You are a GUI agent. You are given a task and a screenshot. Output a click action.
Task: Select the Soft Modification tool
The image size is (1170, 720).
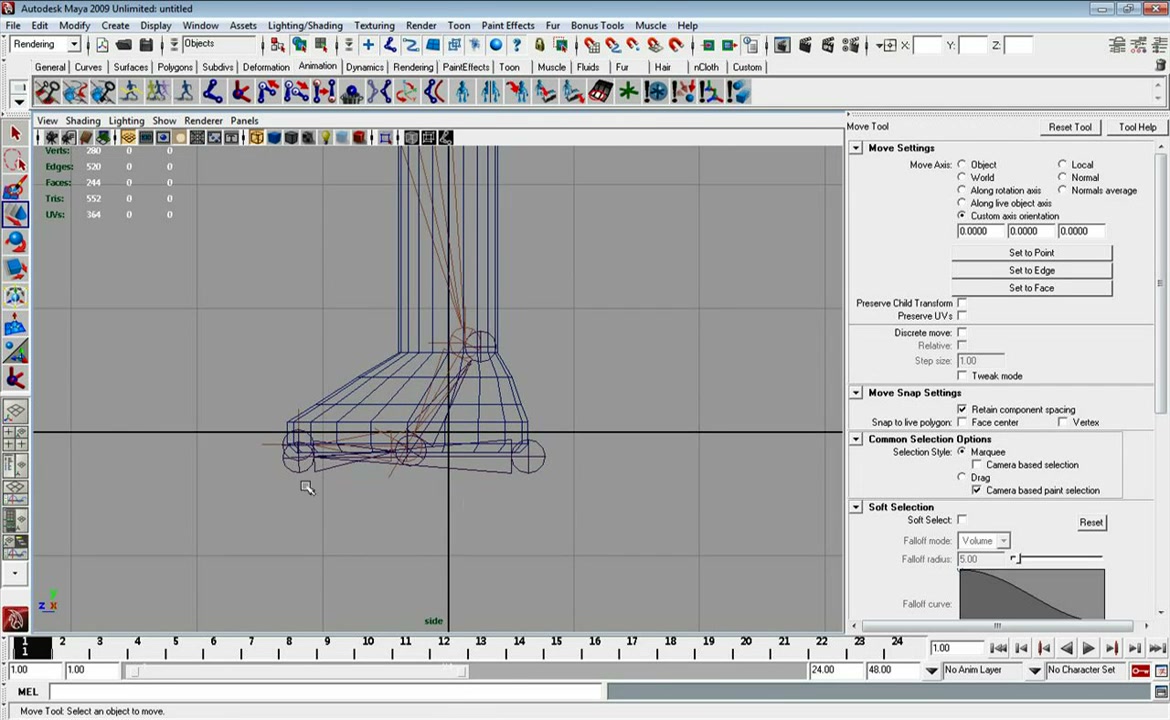15,323
